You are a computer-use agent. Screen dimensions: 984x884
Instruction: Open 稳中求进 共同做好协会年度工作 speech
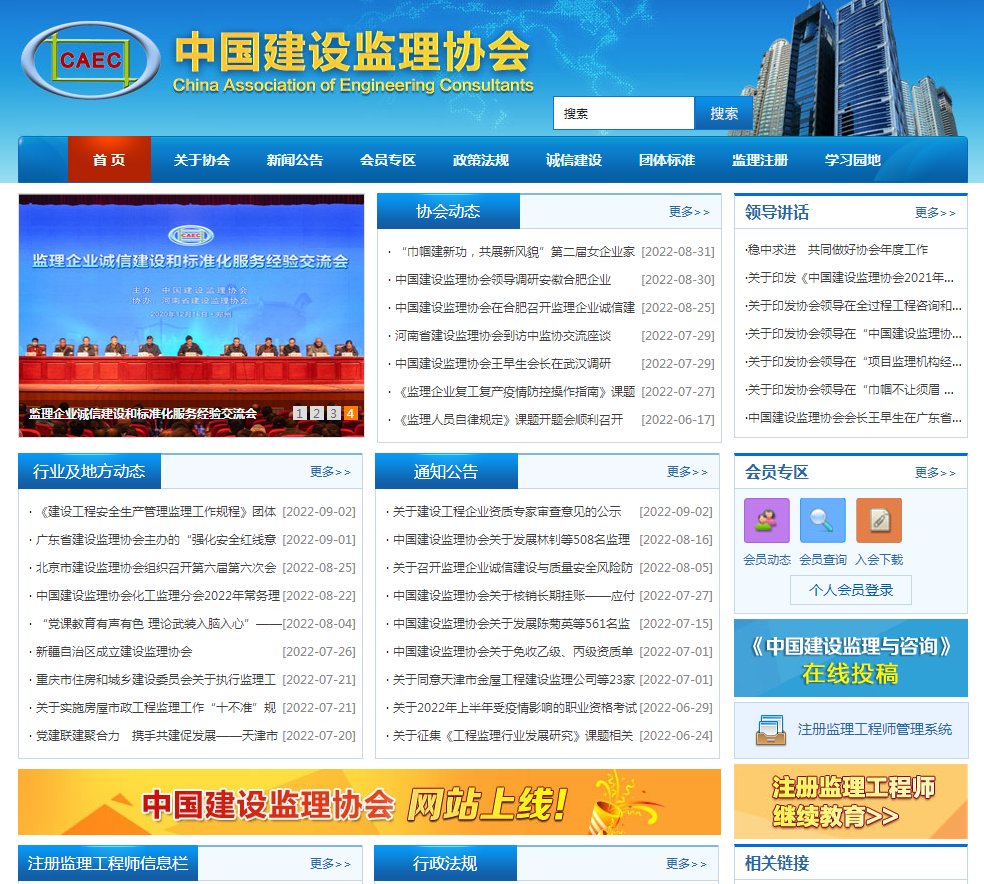[x=838, y=250]
